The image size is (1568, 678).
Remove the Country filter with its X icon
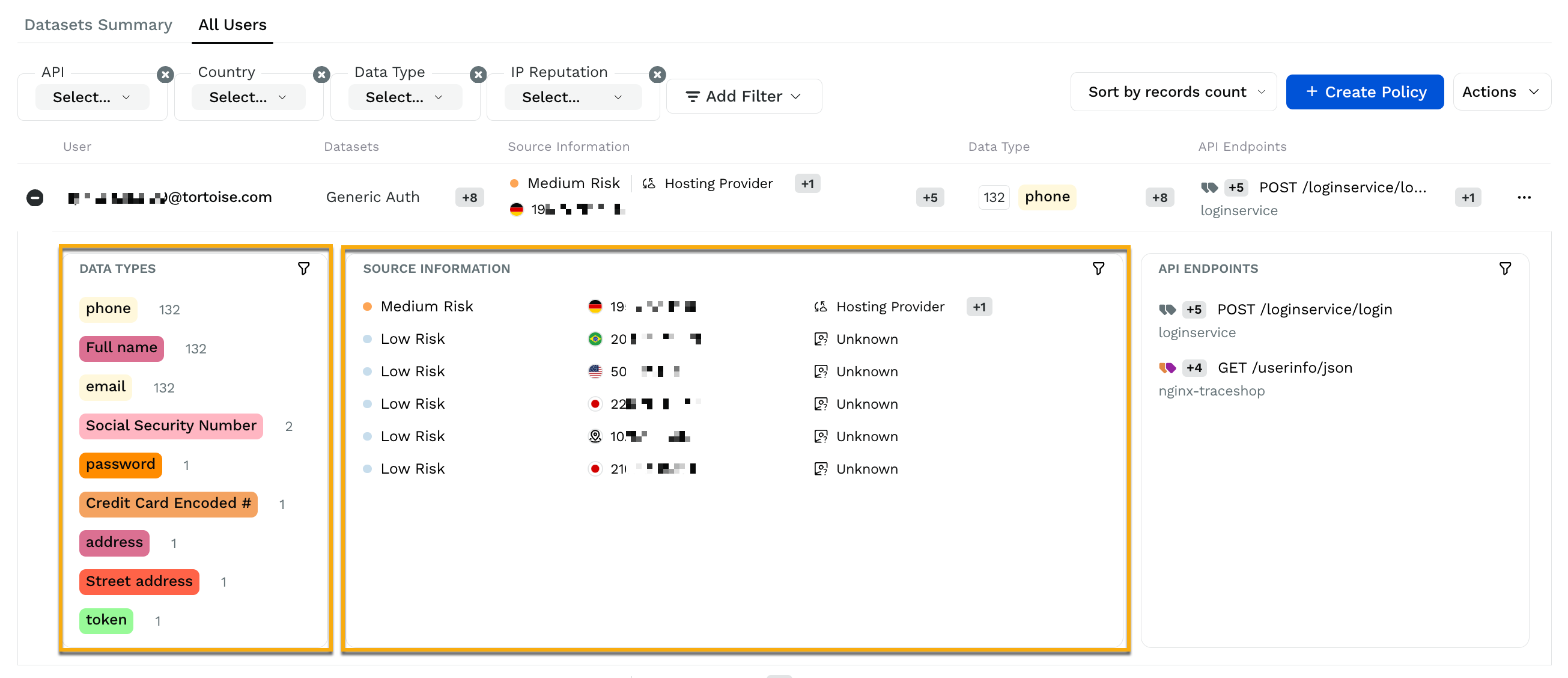click(321, 75)
